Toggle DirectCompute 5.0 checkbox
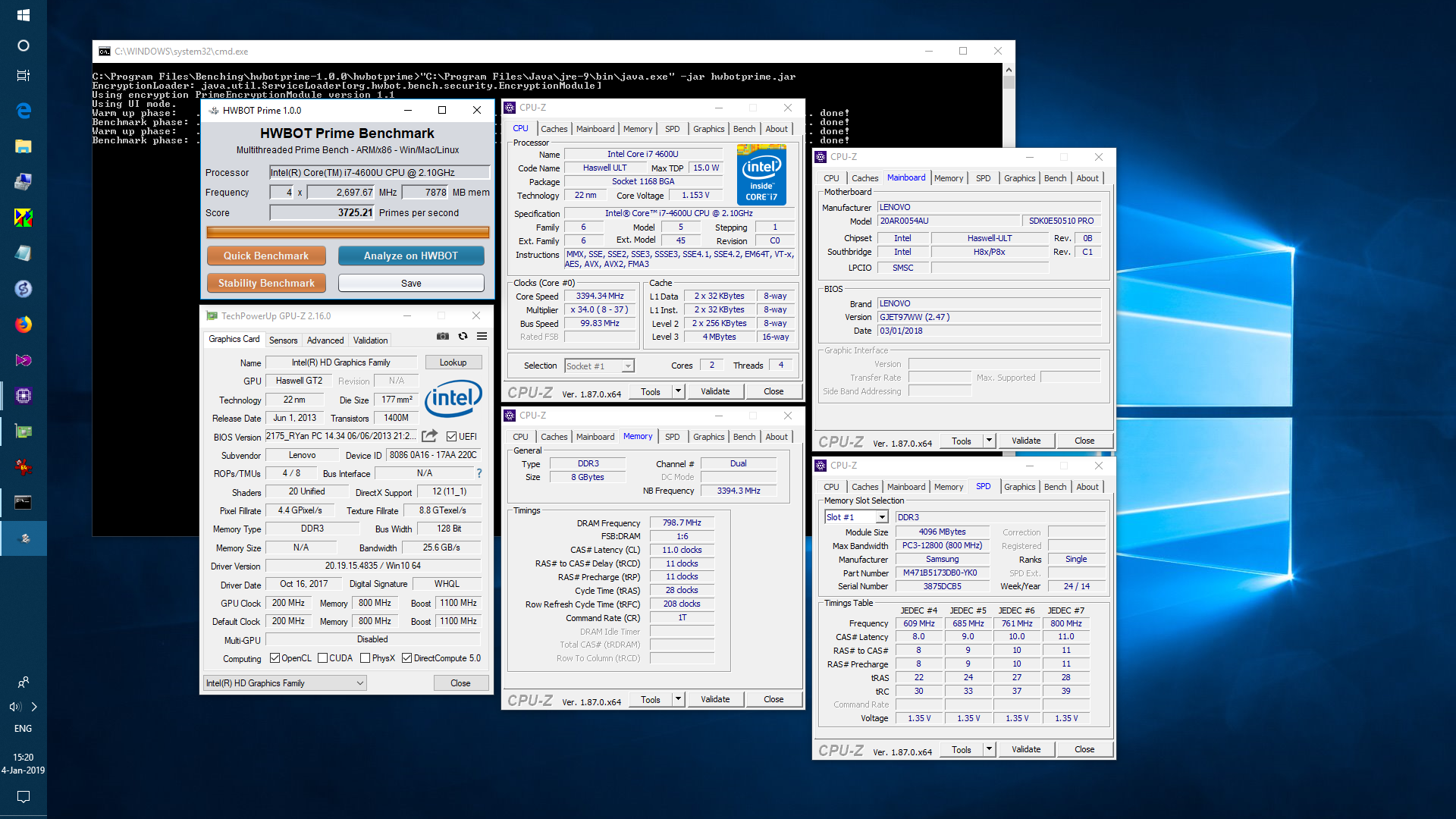Viewport: 1456px width, 819px height. (406, 658)
